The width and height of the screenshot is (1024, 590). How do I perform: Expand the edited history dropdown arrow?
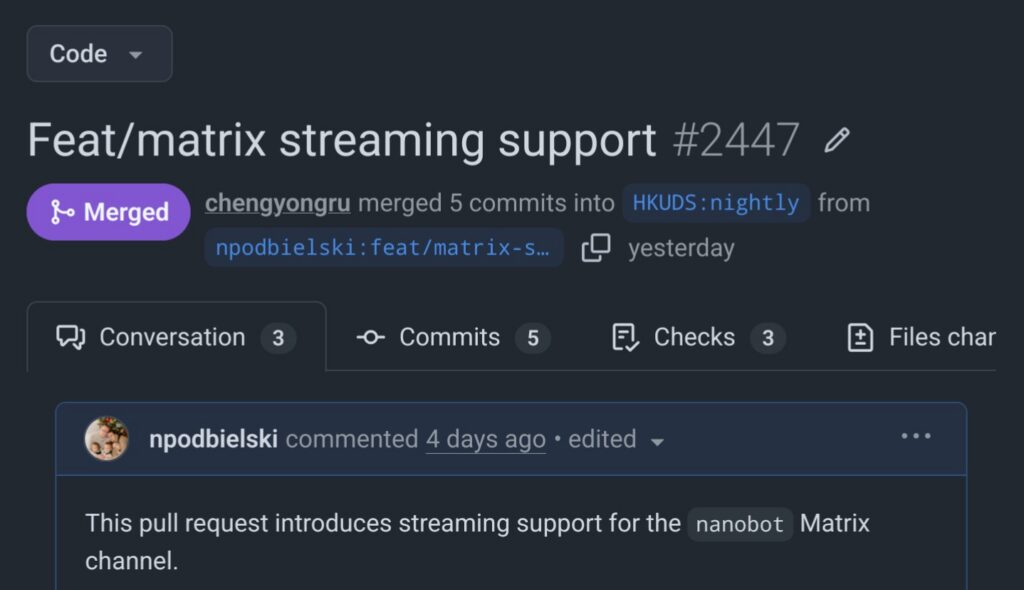coord(657,441)
